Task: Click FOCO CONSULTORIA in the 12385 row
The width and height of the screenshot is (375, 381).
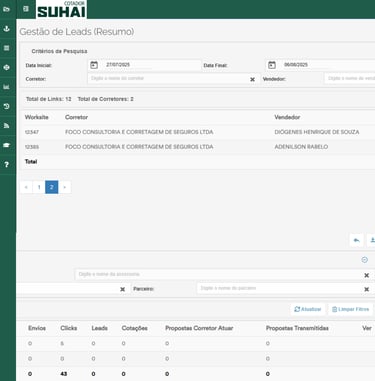Action: (139, 147)
